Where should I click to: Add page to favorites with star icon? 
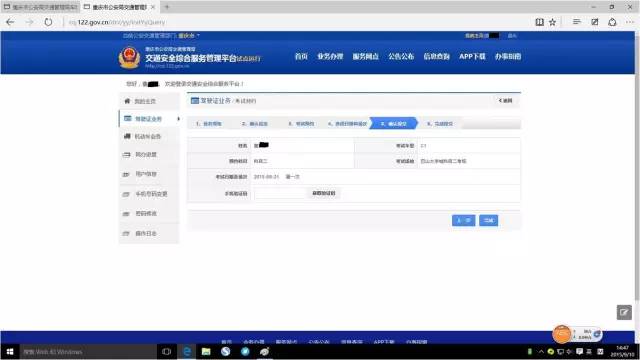point(552,22)
